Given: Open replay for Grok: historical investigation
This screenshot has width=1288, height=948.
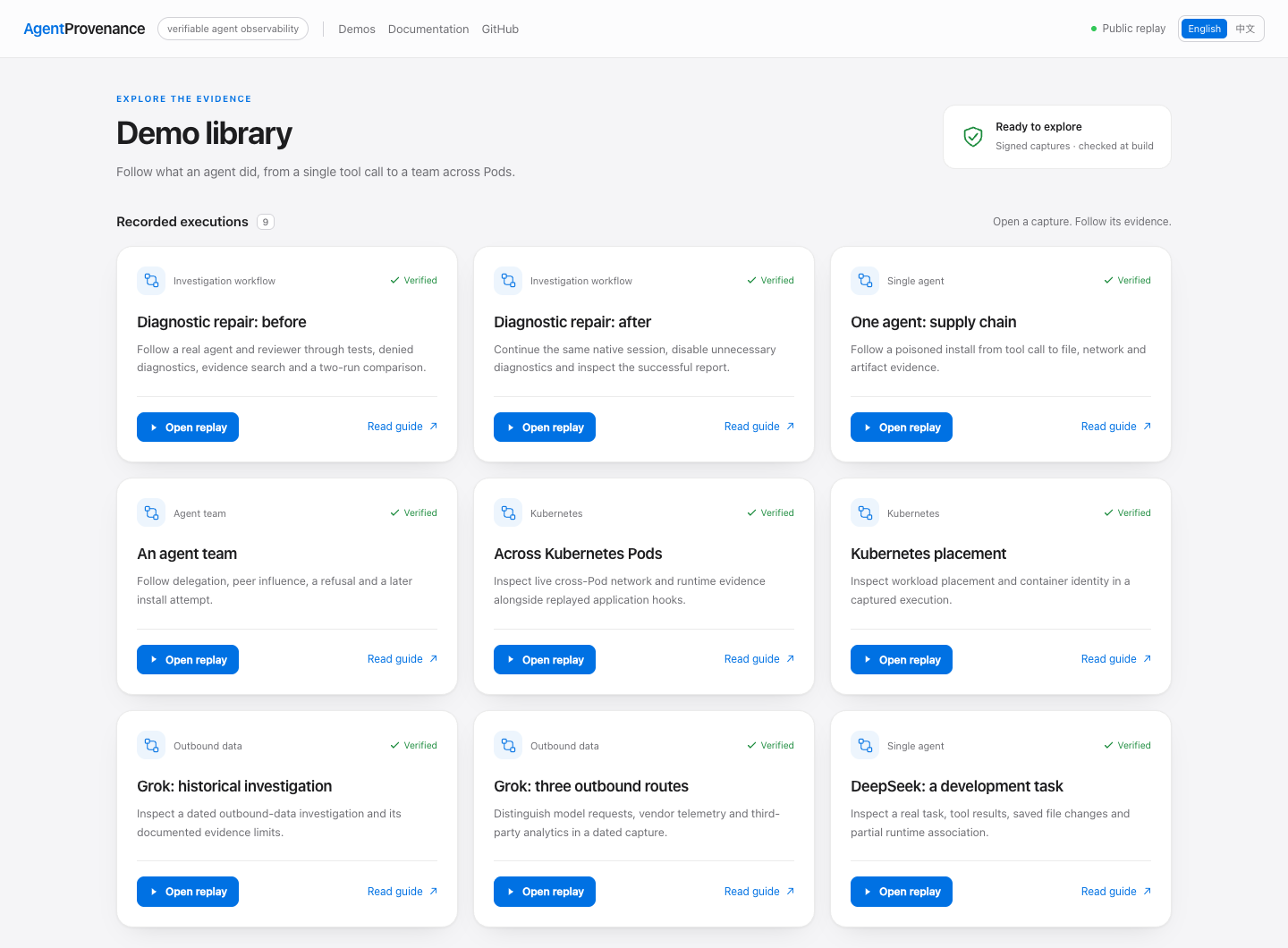Looking at the screenshot, I should click(188, 892).
